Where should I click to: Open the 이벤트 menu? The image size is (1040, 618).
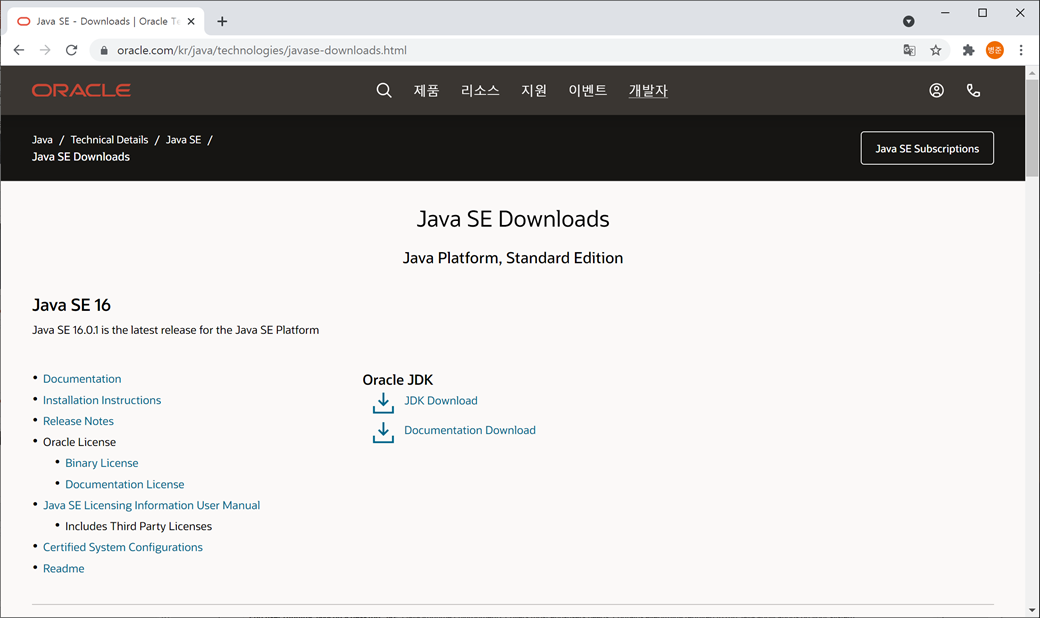(588, 90)
